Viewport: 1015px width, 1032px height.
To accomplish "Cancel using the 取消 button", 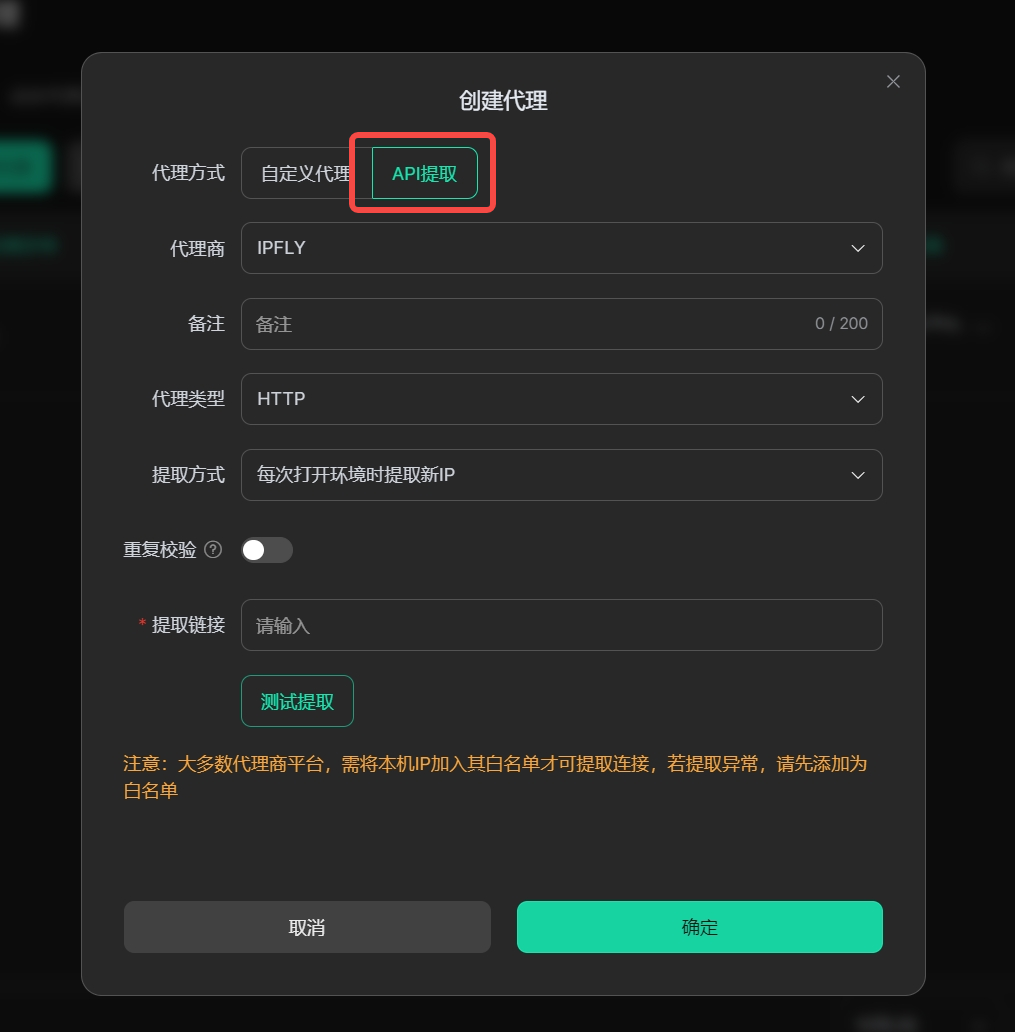I will click(x=307, y=927).
